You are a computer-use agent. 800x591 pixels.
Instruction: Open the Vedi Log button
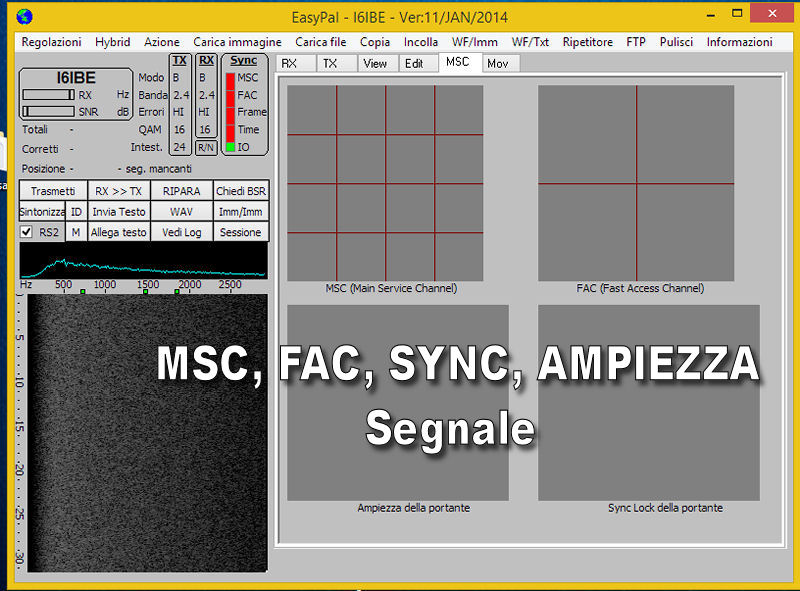click(x=182, y=232)
